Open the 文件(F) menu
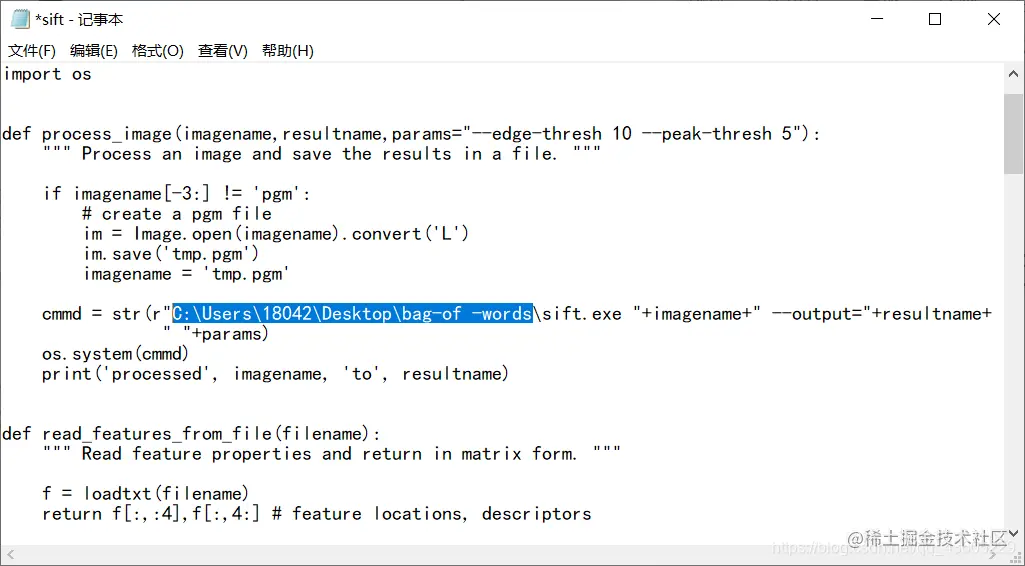Image resolution: width=1025 pixels, height=566 pixels. coord(31,50)
